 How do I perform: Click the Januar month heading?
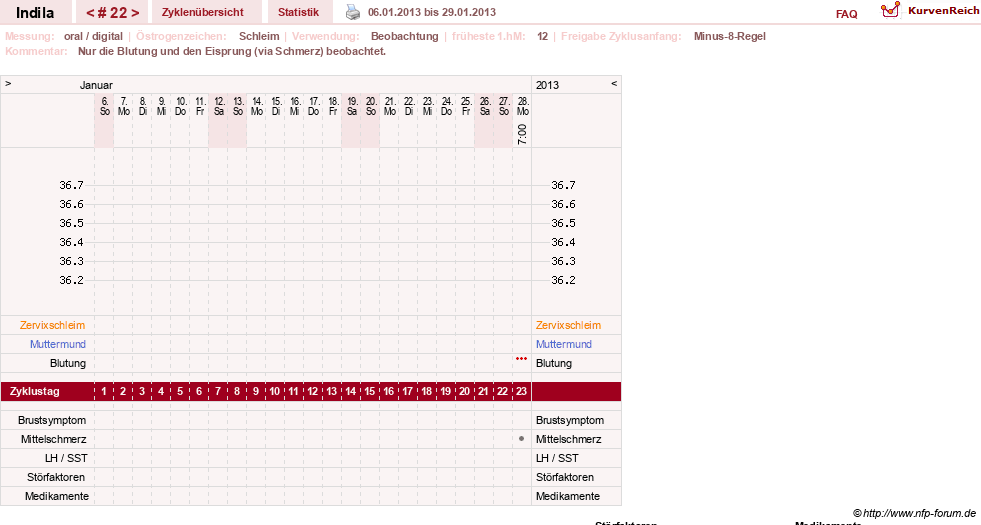96,85
